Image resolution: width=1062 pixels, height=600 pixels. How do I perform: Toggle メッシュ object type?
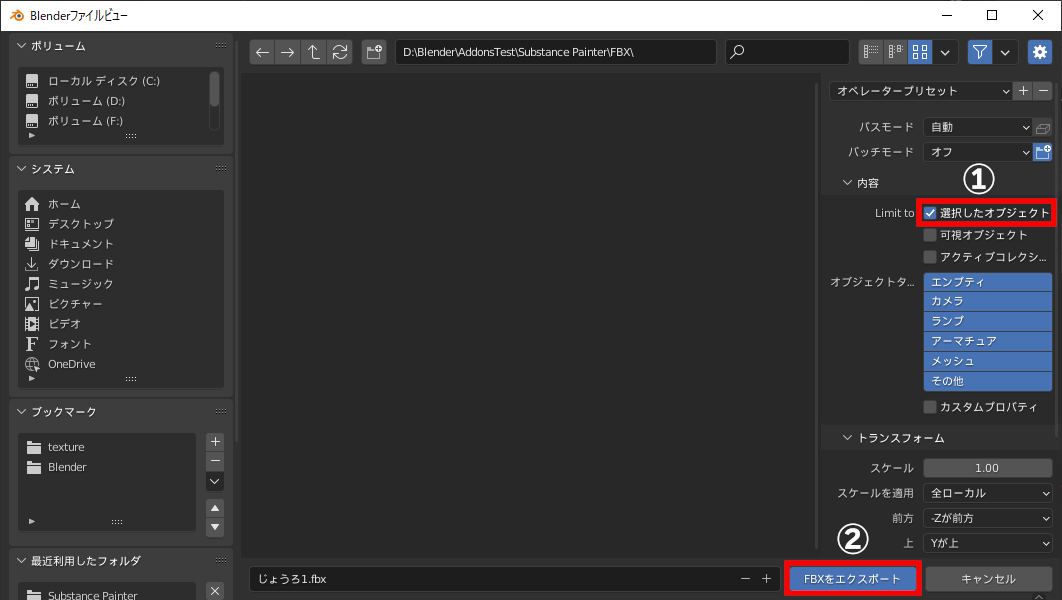point(987,361)
